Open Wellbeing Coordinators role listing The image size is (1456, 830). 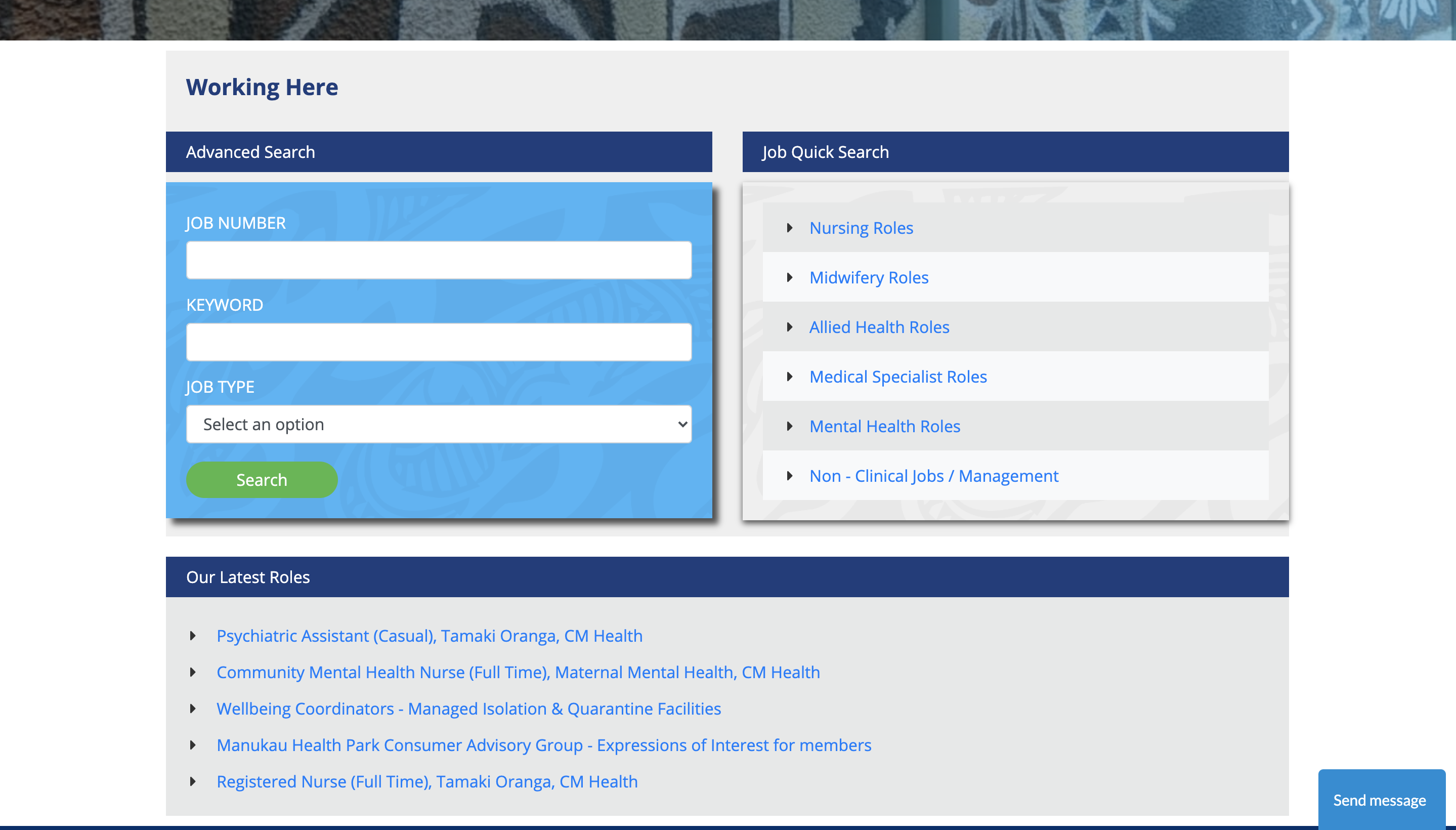(468, 709)
